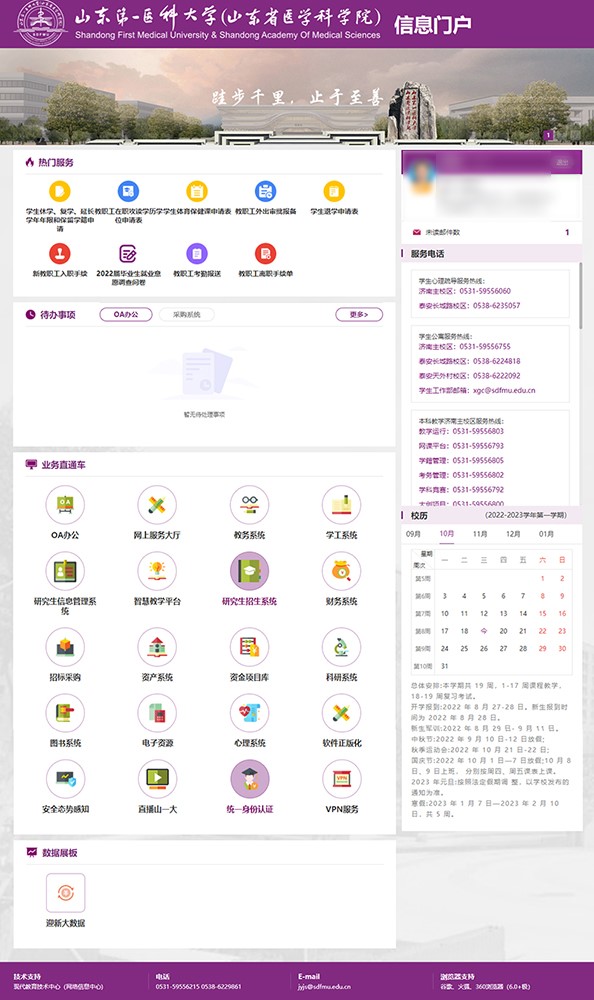The image size is (594, 1000).
Task: Switch to the 采购系统 to-do tab
Action: click(186, 314)
